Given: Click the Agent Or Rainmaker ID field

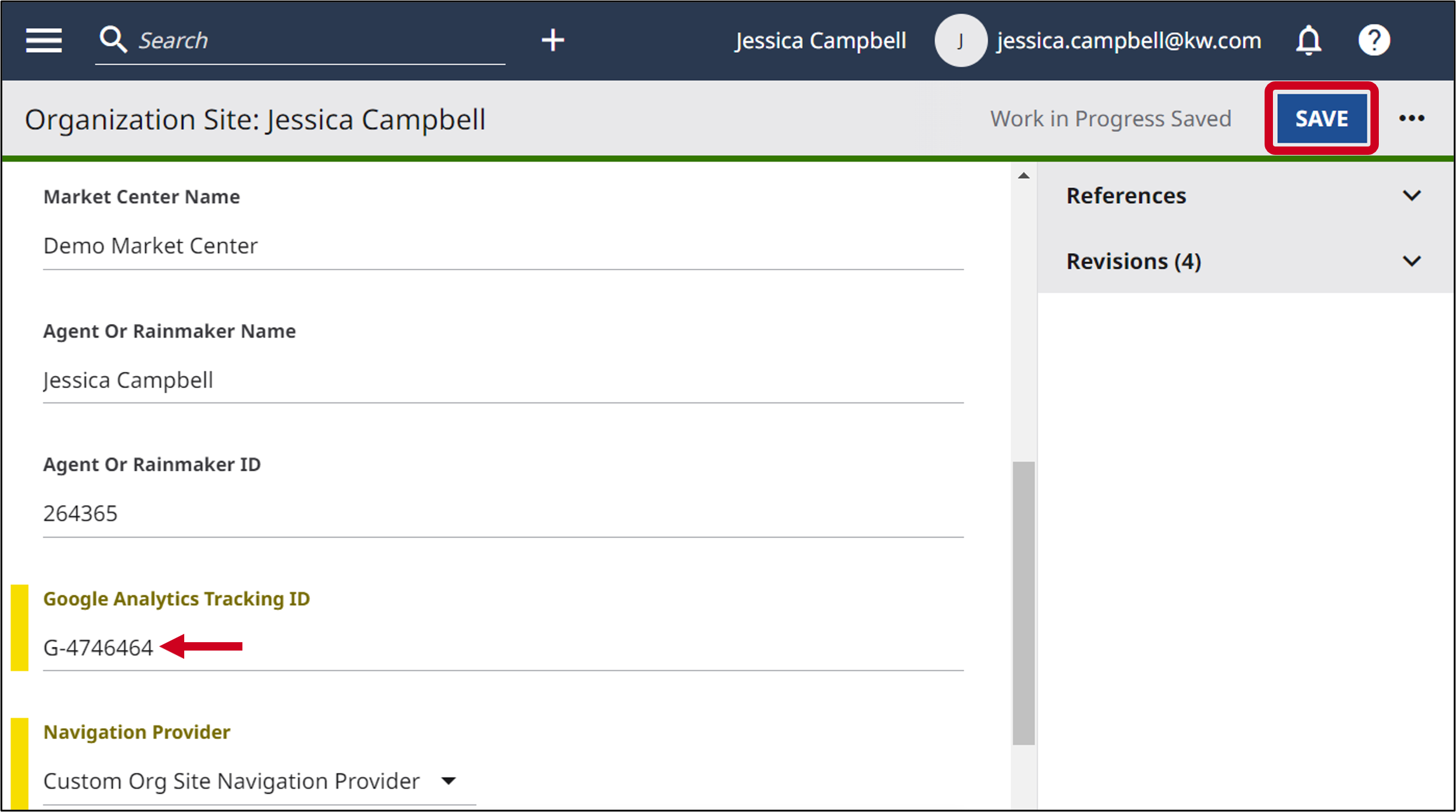Looking at the screenshot, I should [503, 514].
